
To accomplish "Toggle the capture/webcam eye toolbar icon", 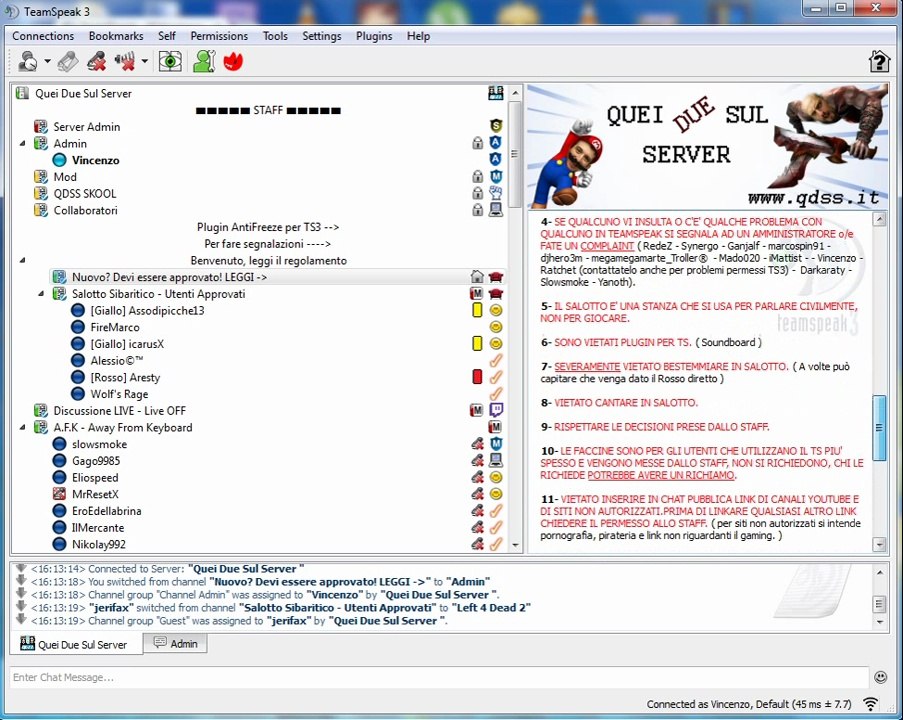I will tap(170, 61).
